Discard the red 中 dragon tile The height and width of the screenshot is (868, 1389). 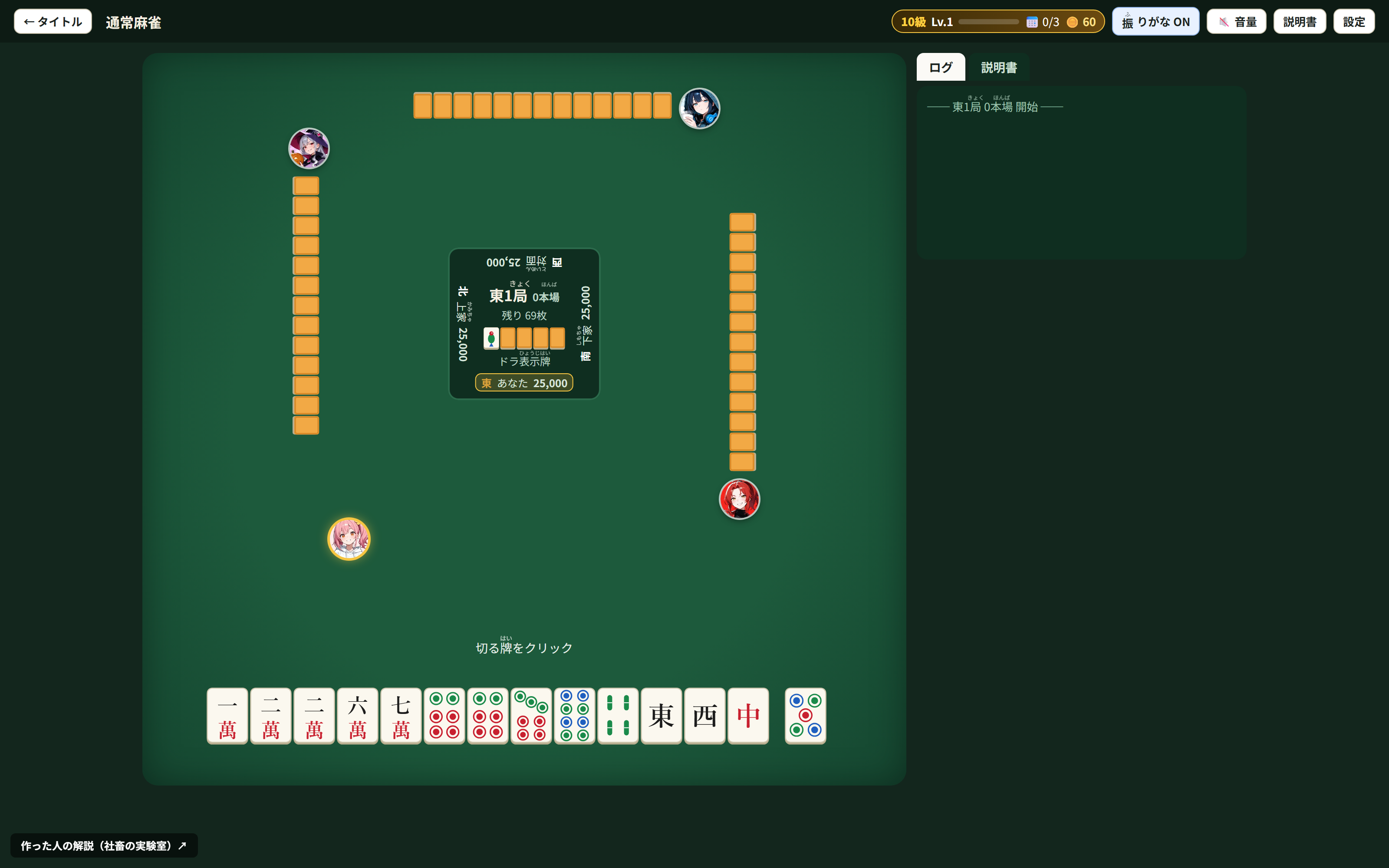(748, 715)
